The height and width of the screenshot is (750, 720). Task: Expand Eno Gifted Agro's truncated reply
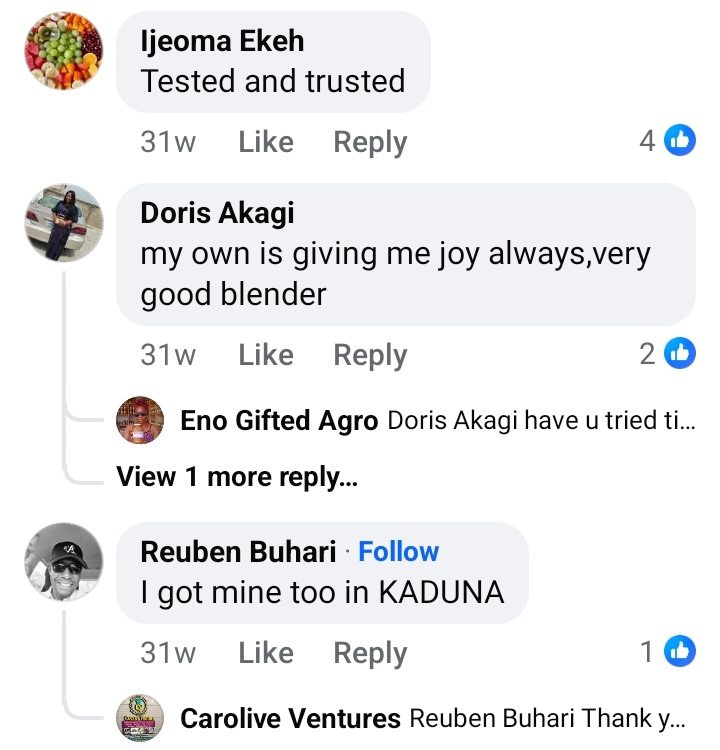[540, 421]
